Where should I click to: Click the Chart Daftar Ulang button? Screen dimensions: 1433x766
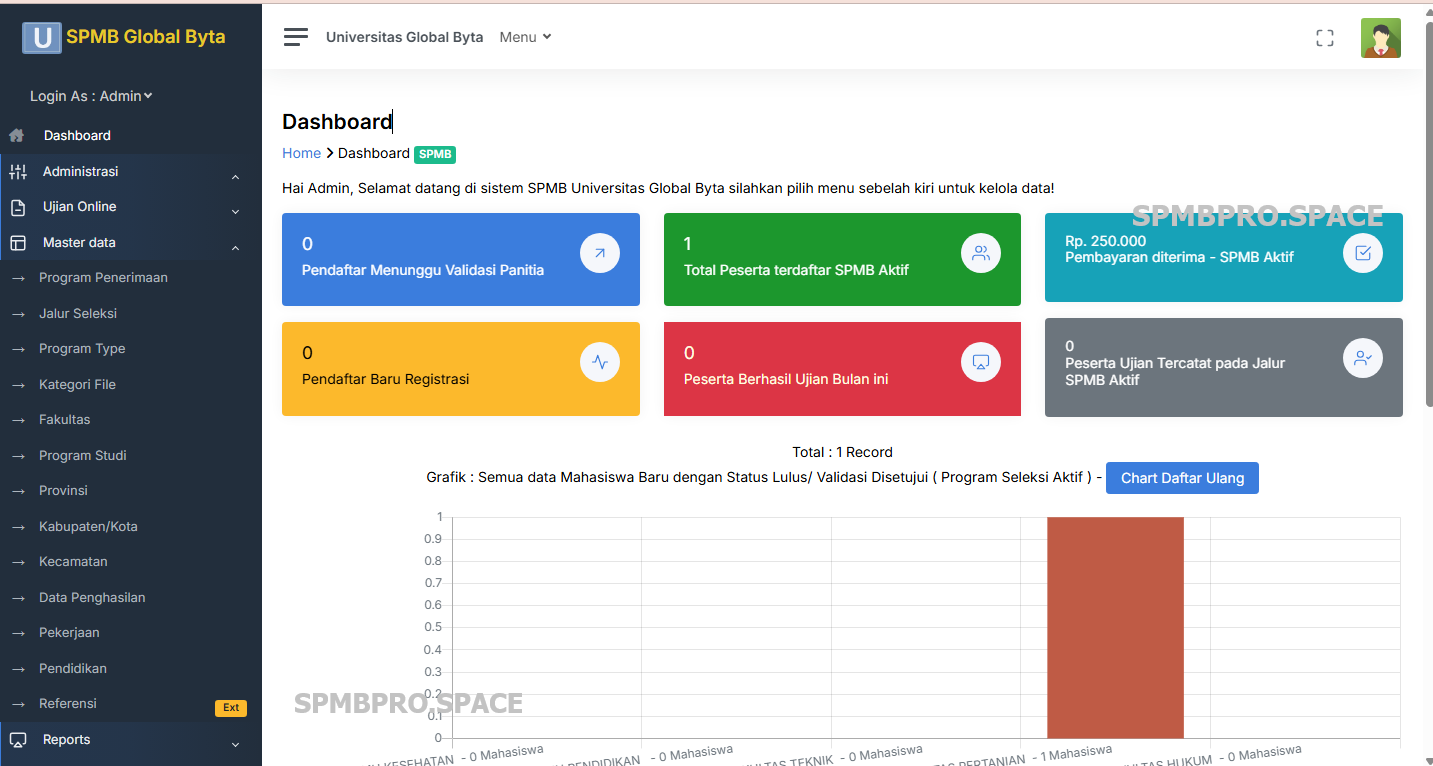(1181, 478)
